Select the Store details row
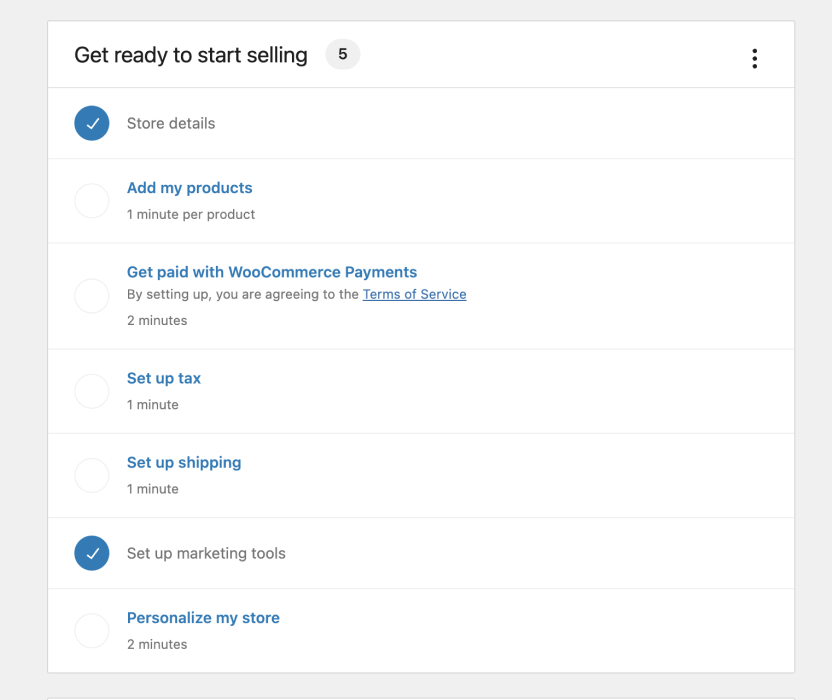This screenshot has height=700, width=832. 170,123
